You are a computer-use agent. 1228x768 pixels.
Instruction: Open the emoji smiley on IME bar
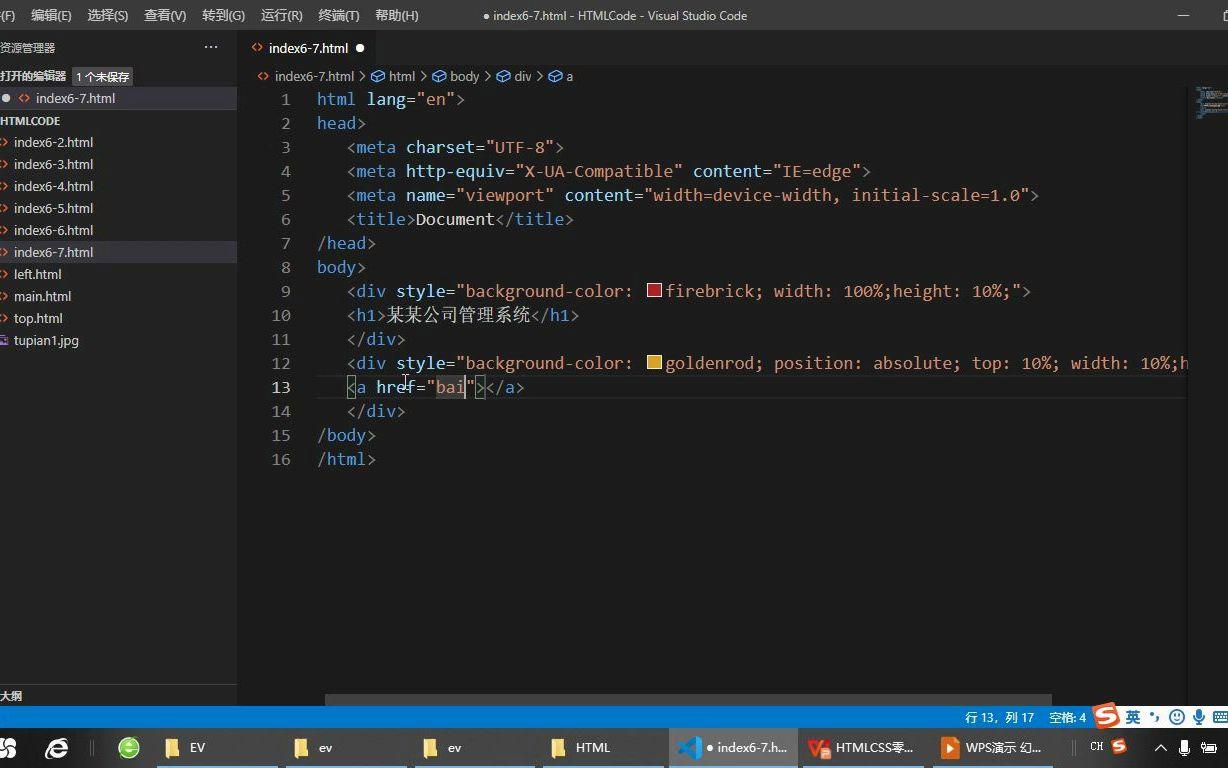(1177, 717)
